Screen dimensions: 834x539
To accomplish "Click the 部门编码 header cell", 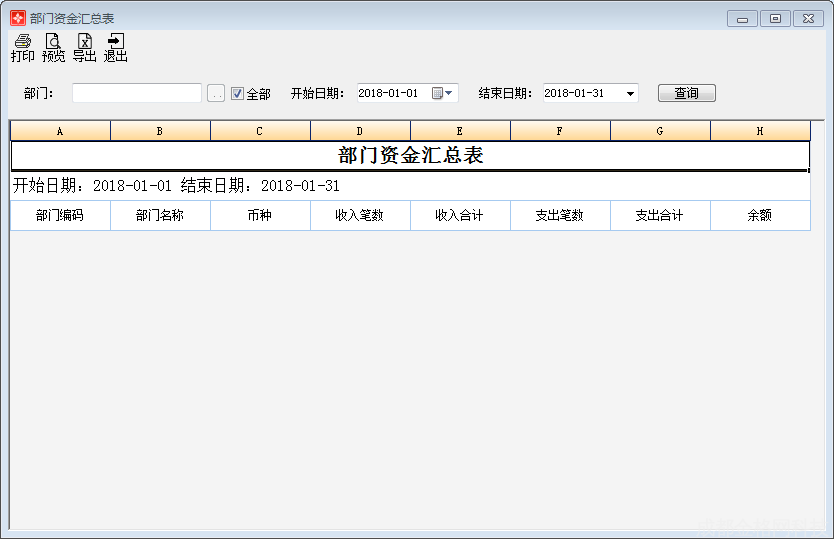I will click(60, 215).
